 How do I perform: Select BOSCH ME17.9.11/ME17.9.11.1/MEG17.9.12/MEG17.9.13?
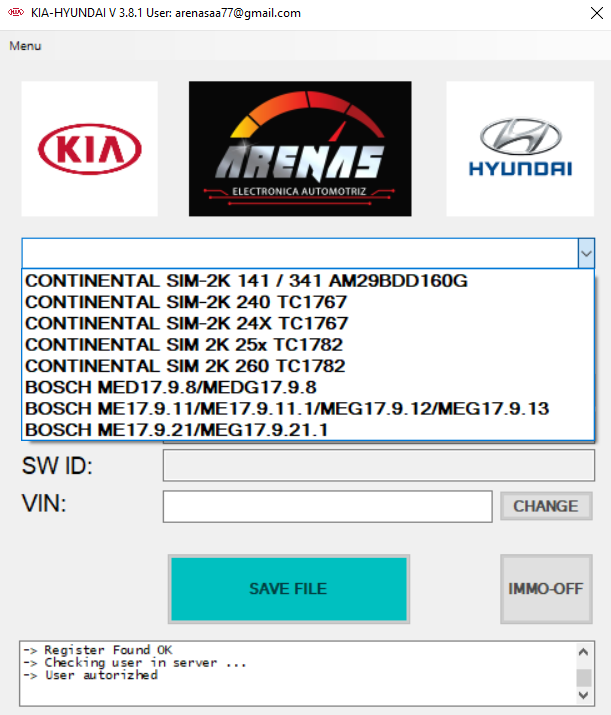coord(287,408)
